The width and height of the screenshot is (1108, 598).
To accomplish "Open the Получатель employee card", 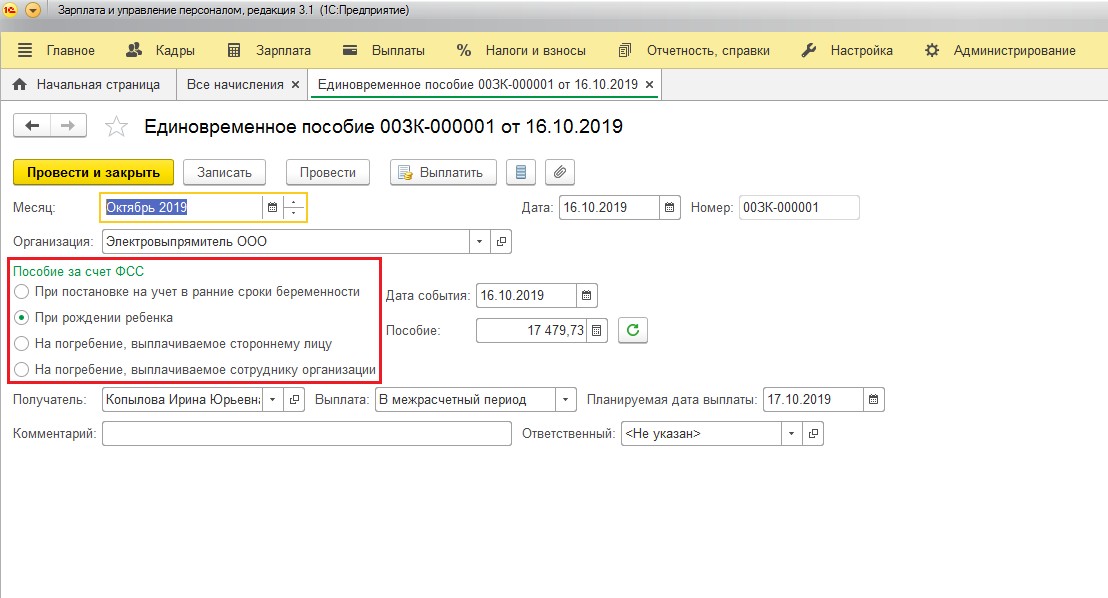I will (295, 399).
